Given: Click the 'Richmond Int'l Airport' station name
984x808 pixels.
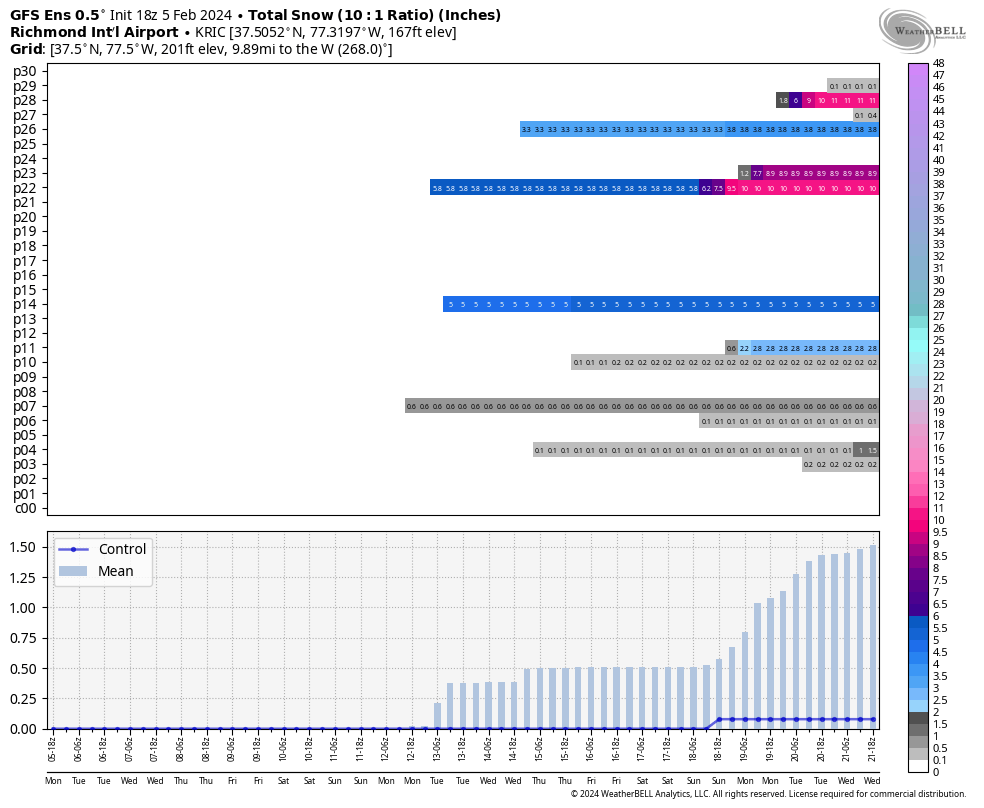Looking at the screenshot, I should point(94,32).
